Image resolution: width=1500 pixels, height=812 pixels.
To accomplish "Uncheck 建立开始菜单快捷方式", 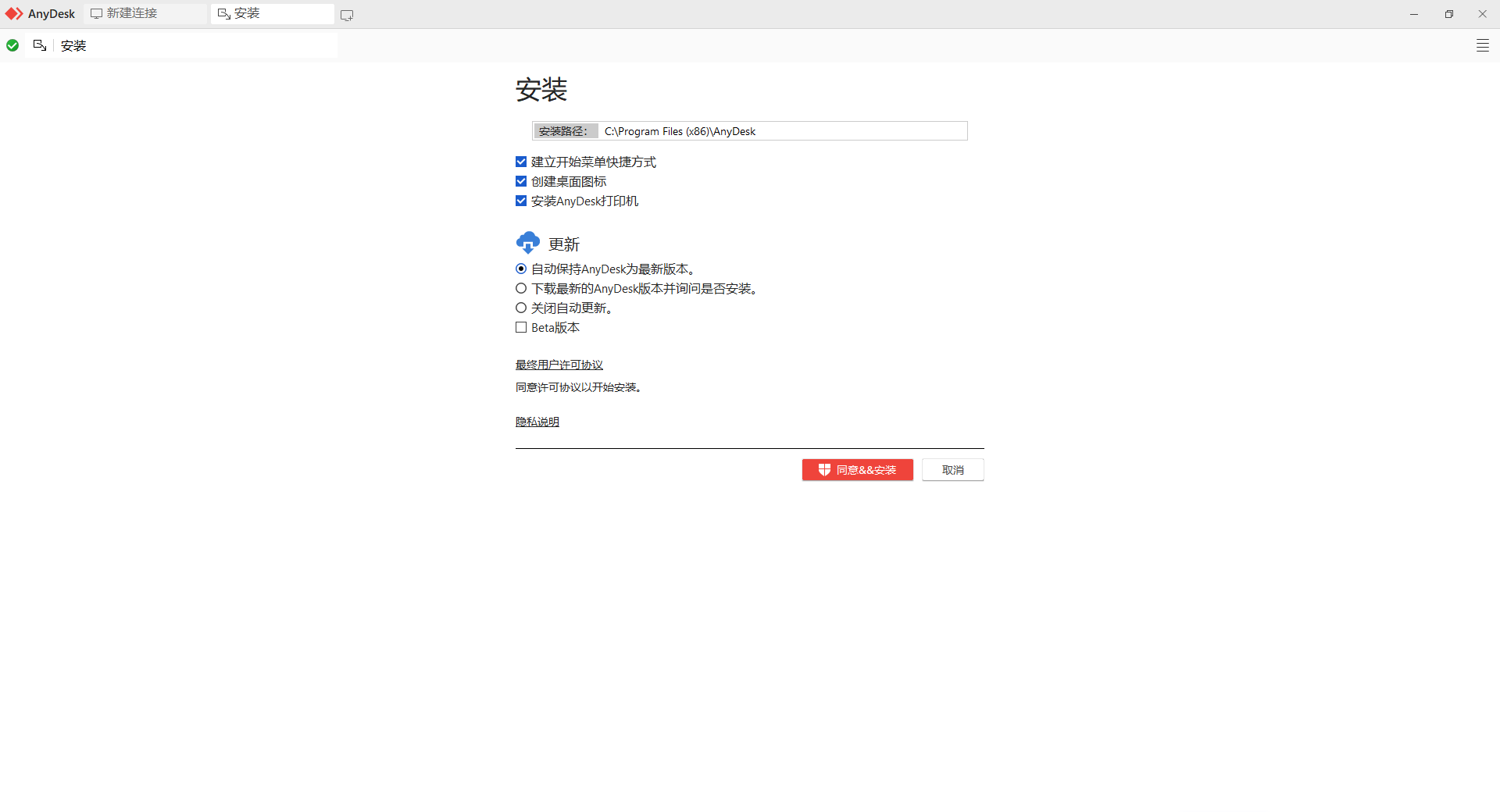I will [521, 161].
